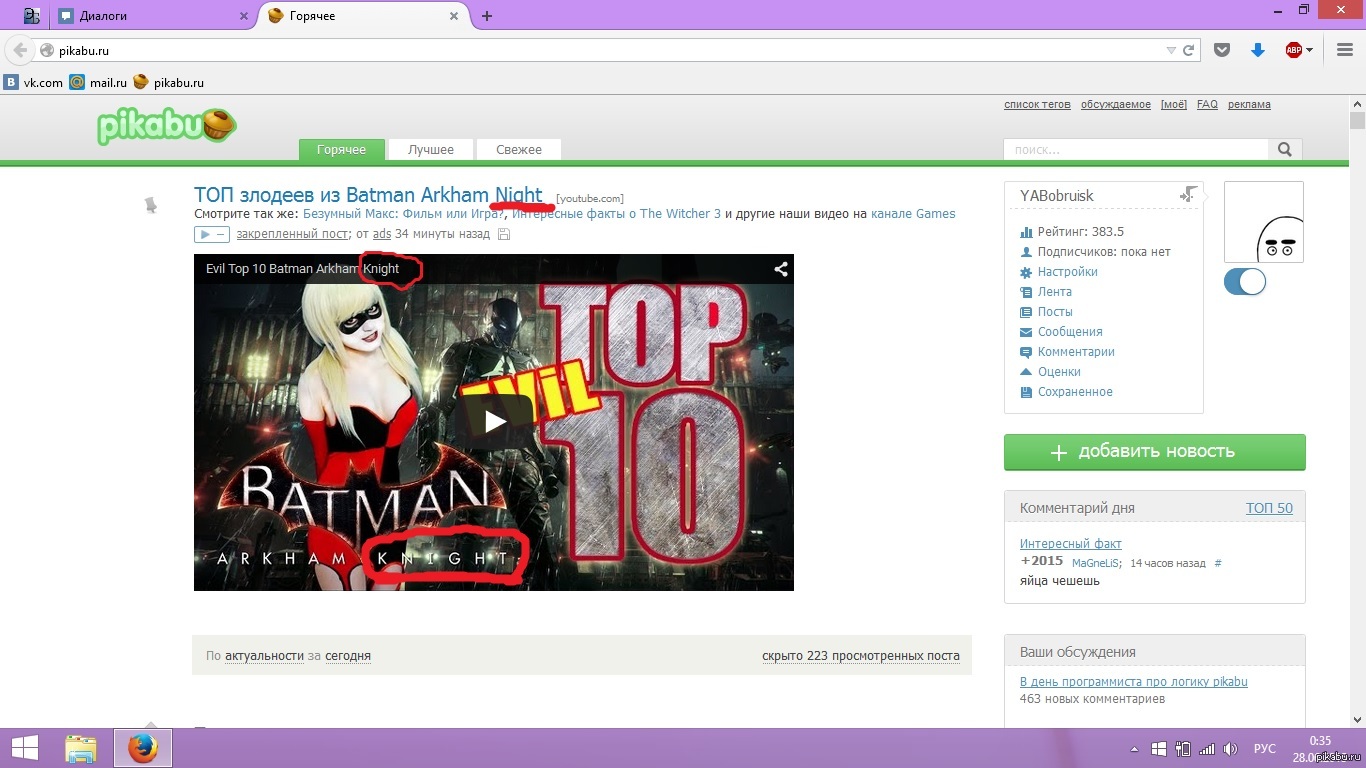Open the FAQ link
This screenshot has height=768, width=1366.
pos(1207,104)
